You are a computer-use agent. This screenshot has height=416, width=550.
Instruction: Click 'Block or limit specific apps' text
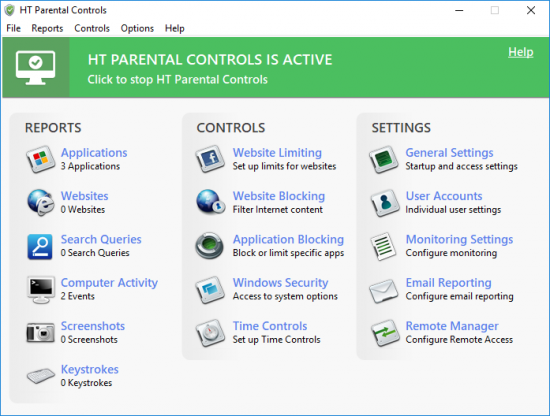pyautogui.click(x=288, y=253)
